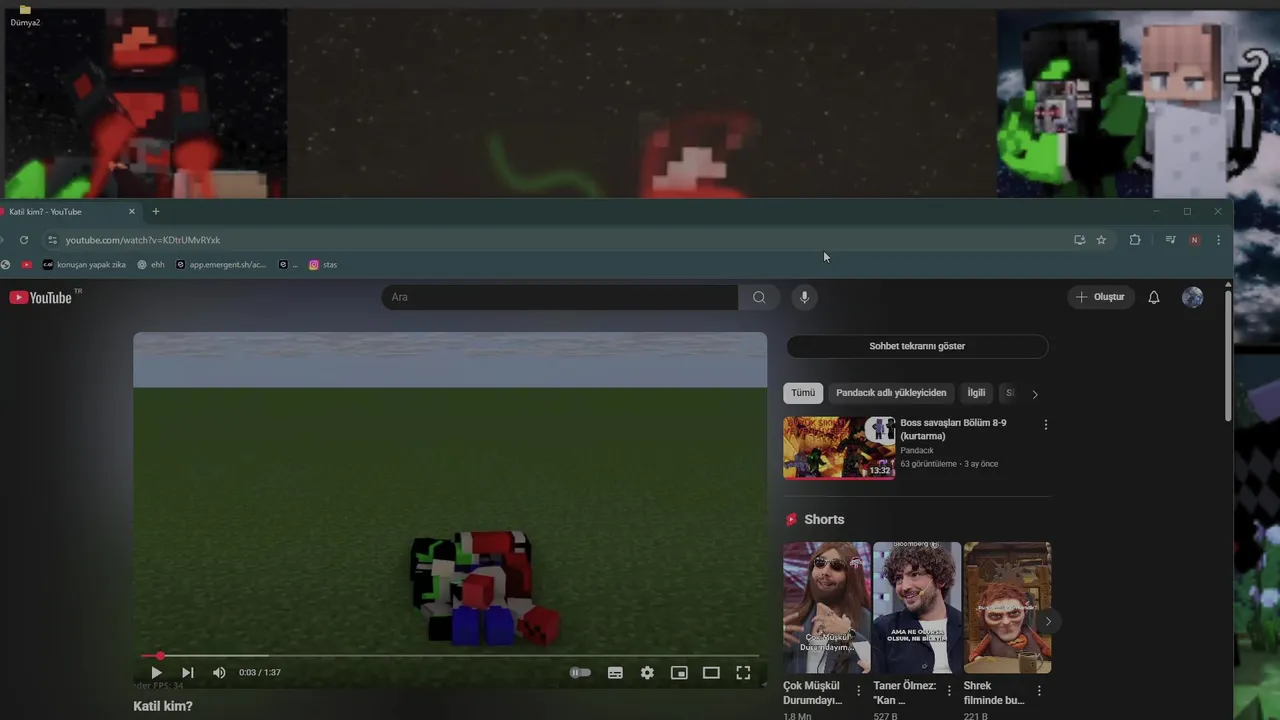Viewport: 1280px width, 720px height.
Task: Play the Katil kim? video
Action: tap(156, 673)
